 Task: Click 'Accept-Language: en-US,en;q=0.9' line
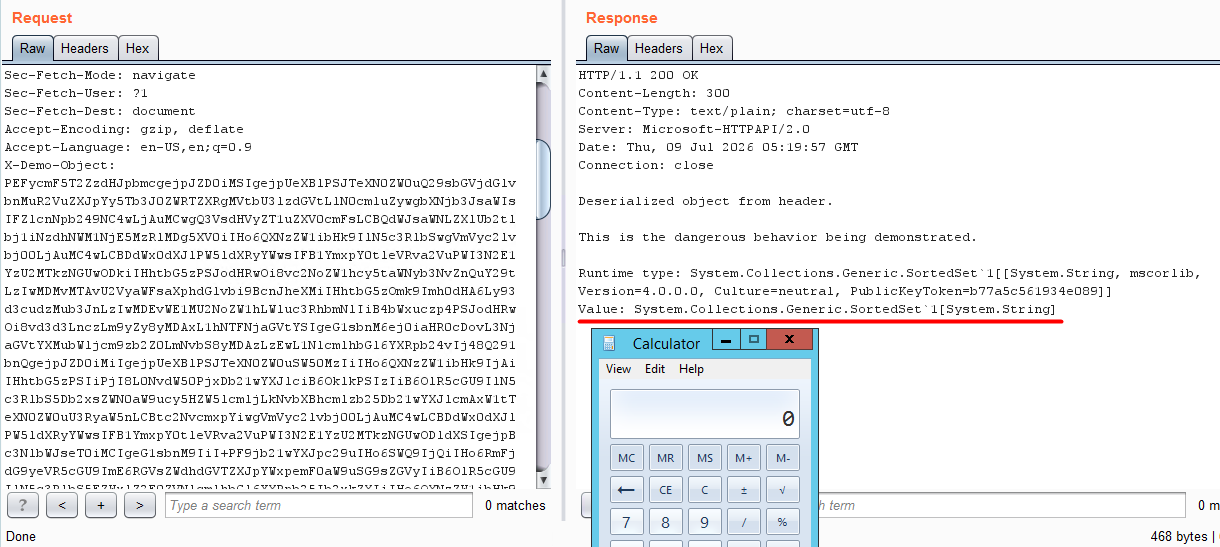click(x=128, y=147)
